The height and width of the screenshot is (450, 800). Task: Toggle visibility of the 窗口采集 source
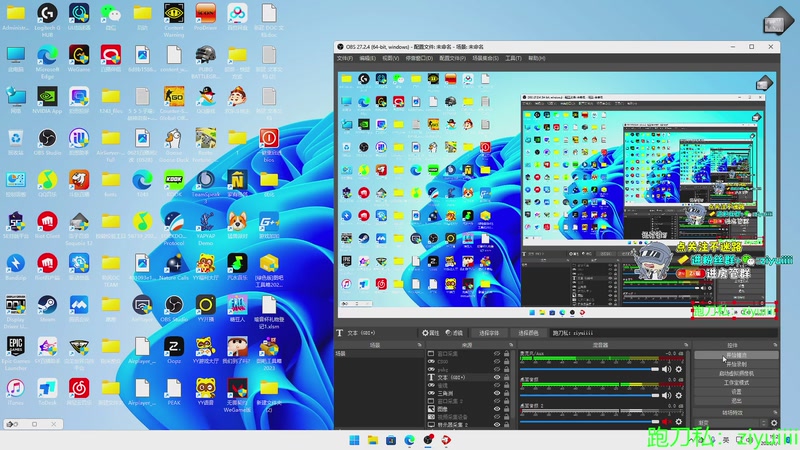click(x=497, y=353)
